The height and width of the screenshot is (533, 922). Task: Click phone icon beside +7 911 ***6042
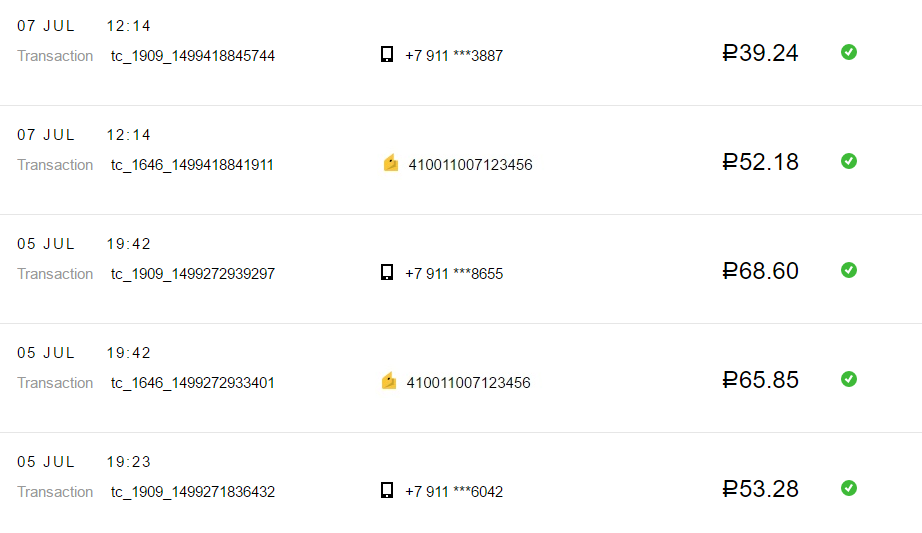point(387,489)
